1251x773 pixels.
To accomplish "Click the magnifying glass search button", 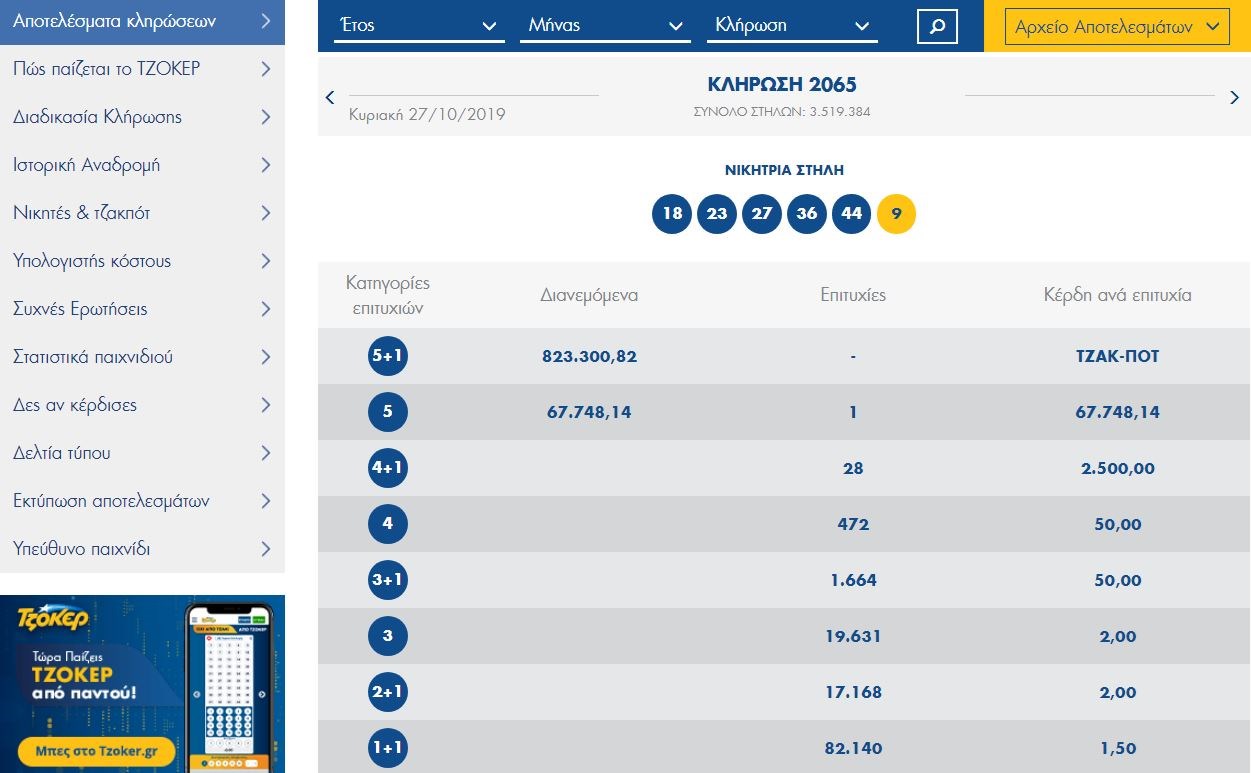I will pyautogui.click(x=937, y=27).
